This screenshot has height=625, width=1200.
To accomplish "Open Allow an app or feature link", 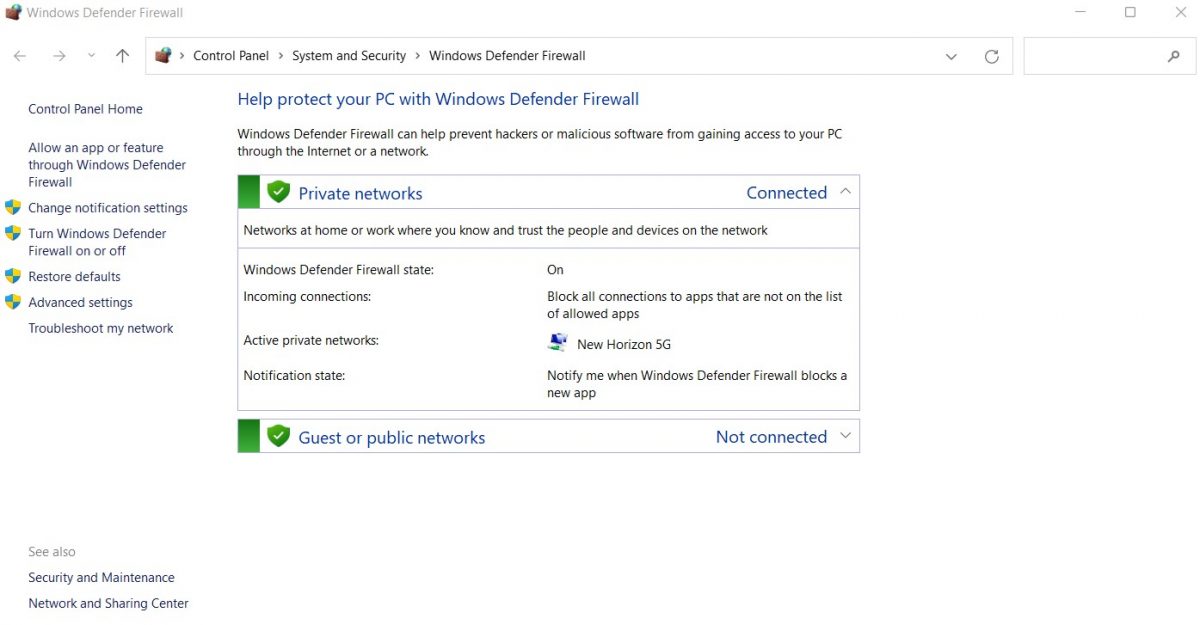I will [107, 165].
